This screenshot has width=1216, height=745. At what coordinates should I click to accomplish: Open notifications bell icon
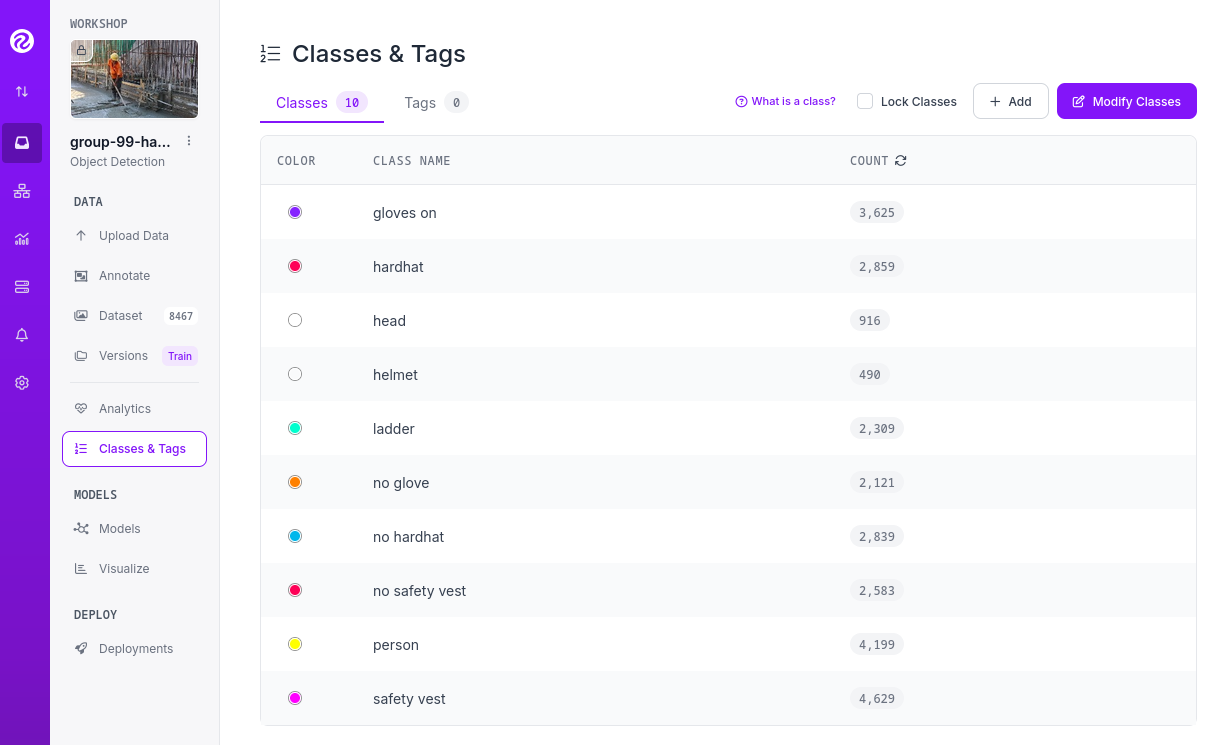(22, 335)
